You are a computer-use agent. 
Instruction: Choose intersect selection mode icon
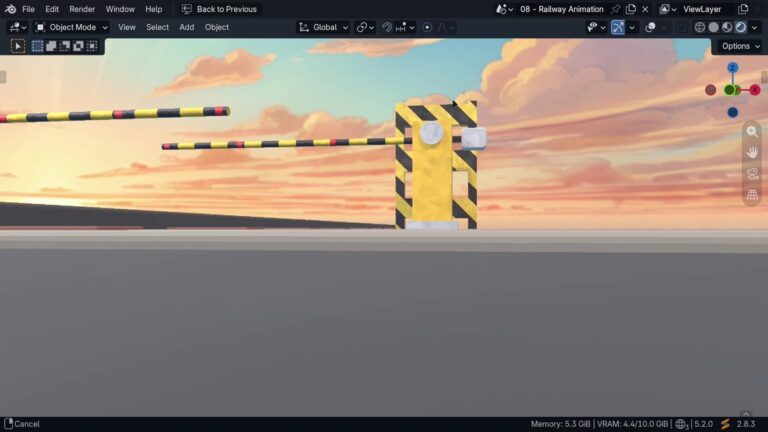point(92,46)
